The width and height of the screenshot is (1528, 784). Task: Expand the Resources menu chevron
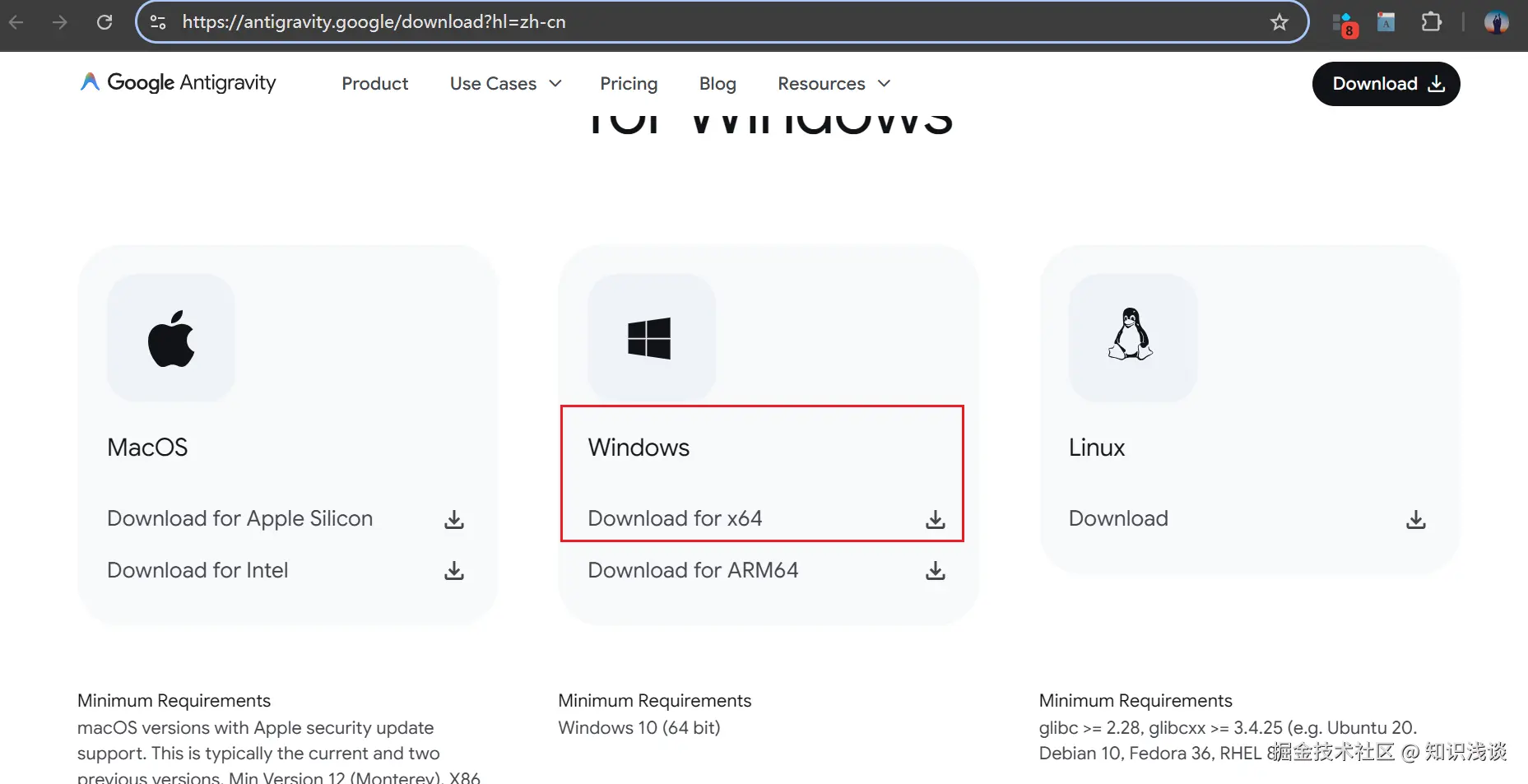click(885, 84)
